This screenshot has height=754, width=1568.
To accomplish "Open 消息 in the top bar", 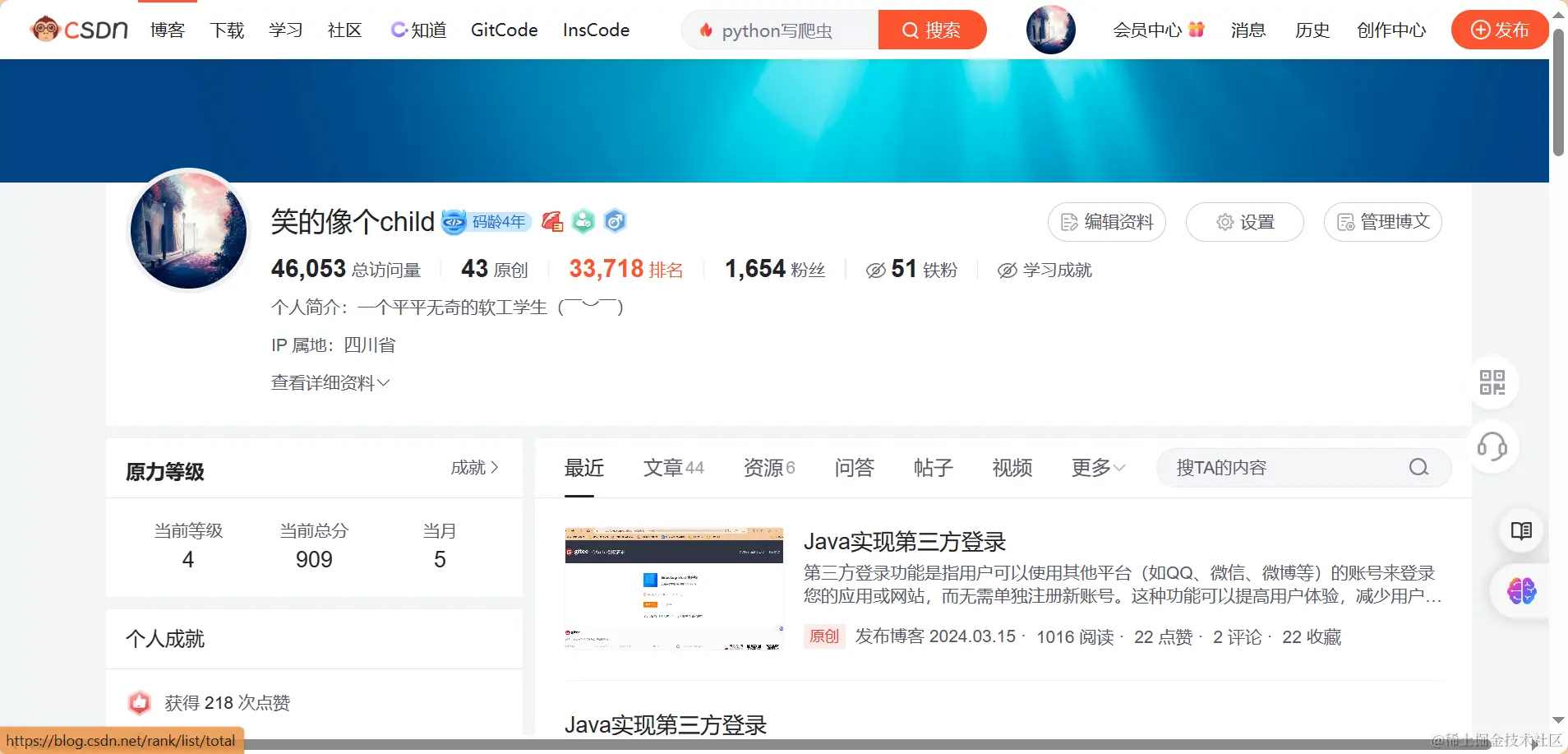I will 1248,30.
